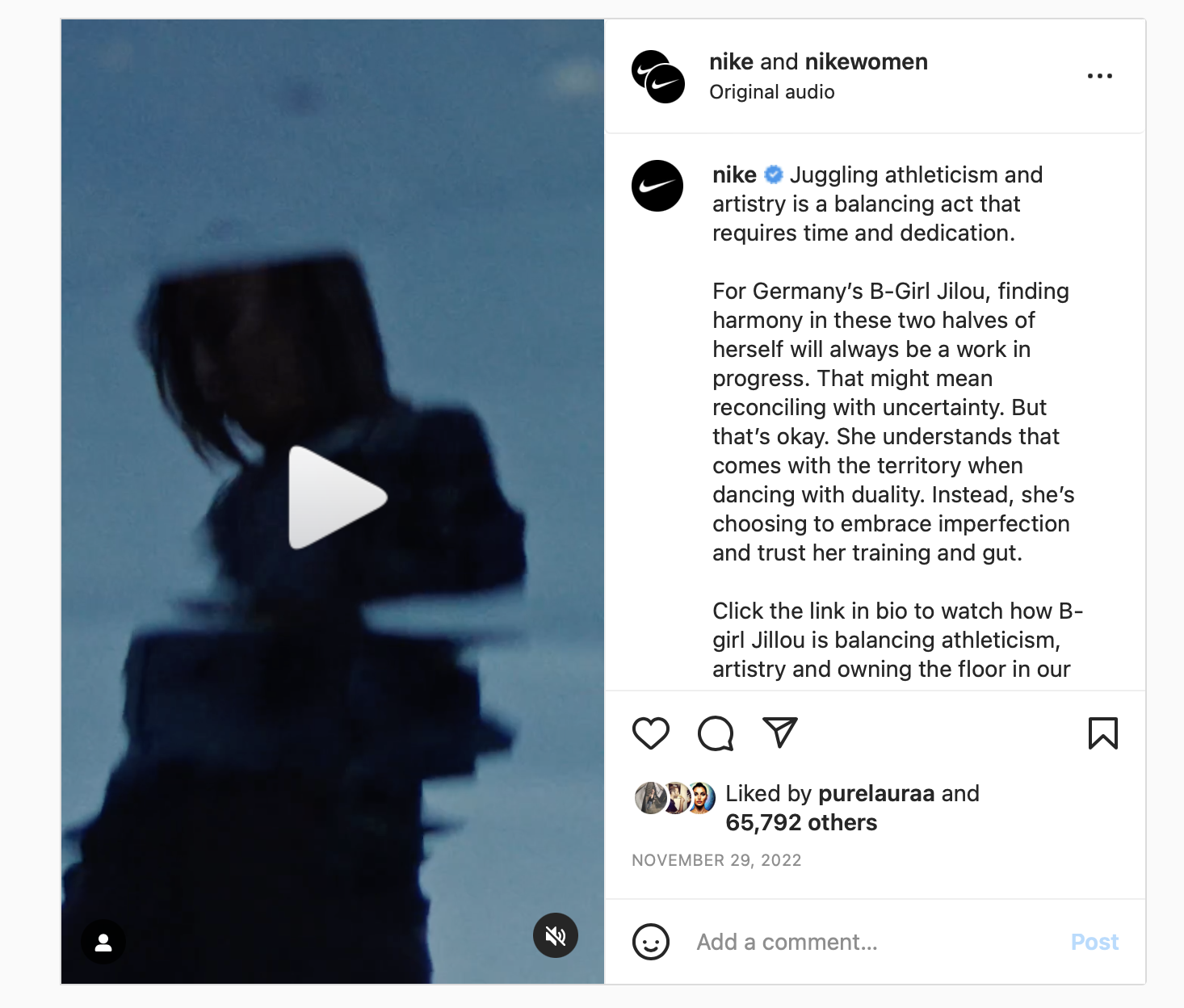Open the nike and nikewomen combined avatar
Viewport: 1184px width, 1008px height.
(658, 77)
